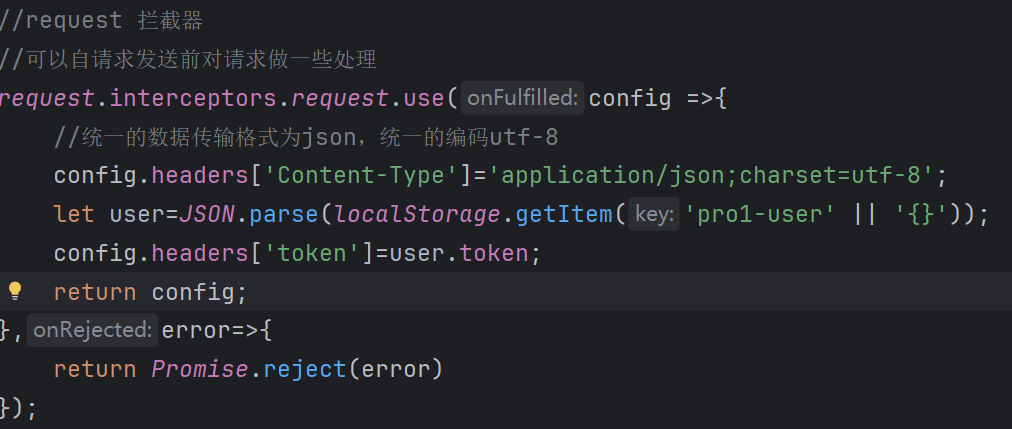Click the getItem method call
Viewport: 1012px width, 429px height.
[x=563, y=214]
